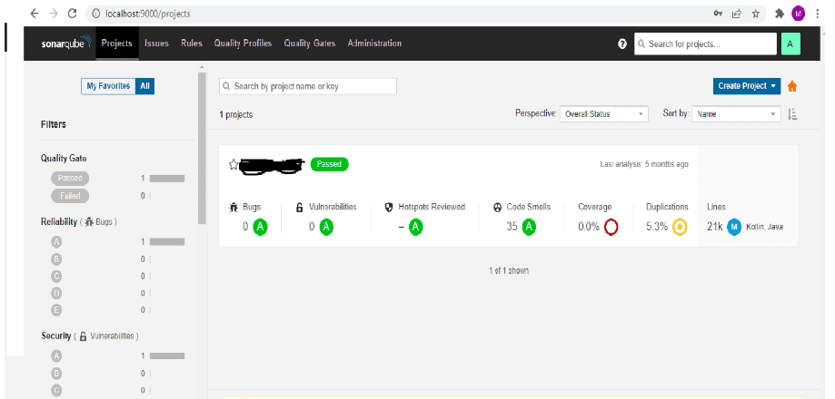Click the blue M lines size badge

pos(734,227)
